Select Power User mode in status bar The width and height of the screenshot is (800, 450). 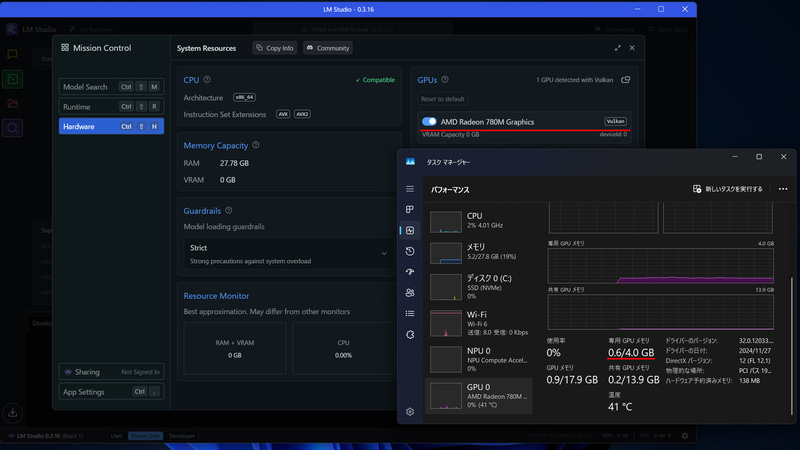pos(145,436)
